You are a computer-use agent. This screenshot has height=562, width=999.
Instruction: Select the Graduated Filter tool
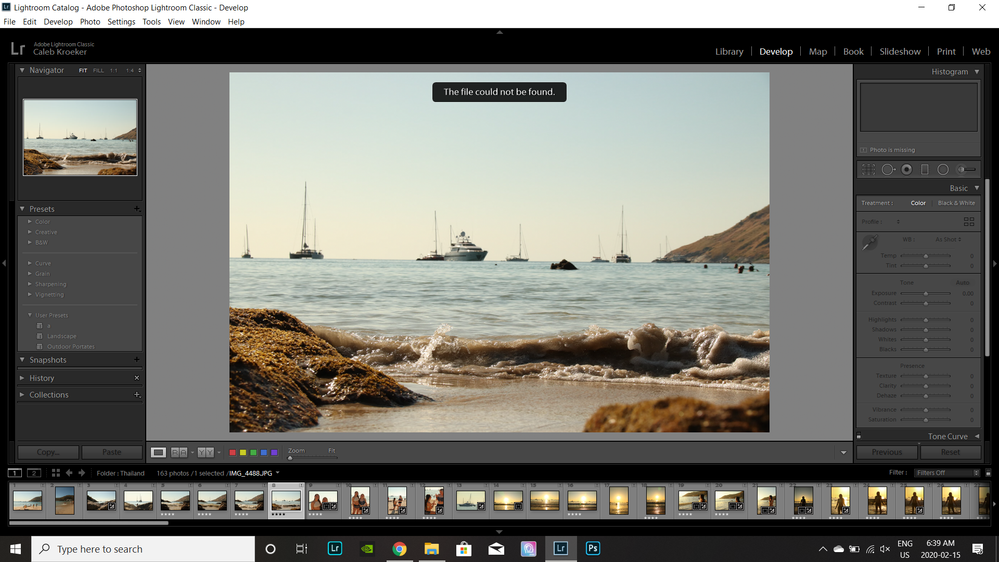point(925,169)
